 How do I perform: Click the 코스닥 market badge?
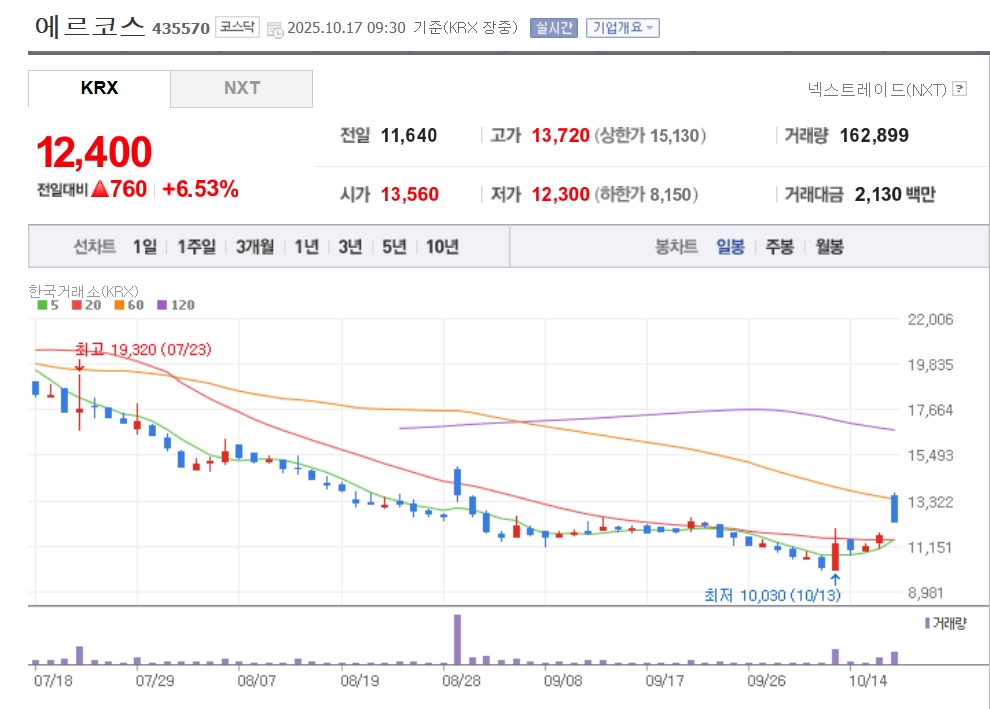237,28
